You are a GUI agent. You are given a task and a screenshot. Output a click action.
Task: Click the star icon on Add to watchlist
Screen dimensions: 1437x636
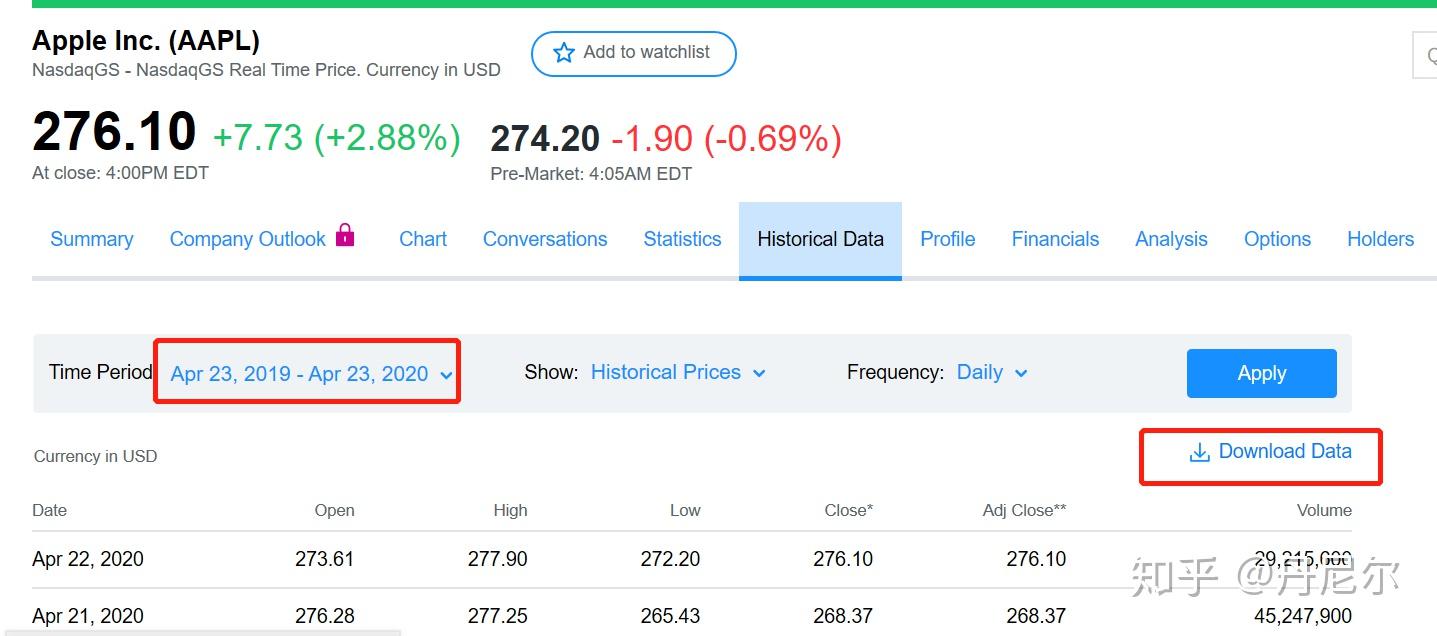(x=564, y=53)
